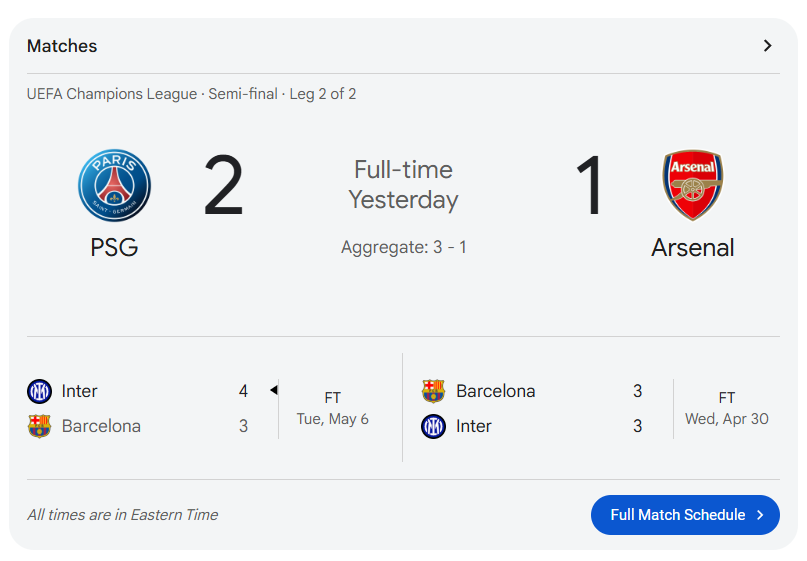
Task: Open UEFA Champions League Semi-final subtitle
Action: pyautogui.click(x=191, y=94)
